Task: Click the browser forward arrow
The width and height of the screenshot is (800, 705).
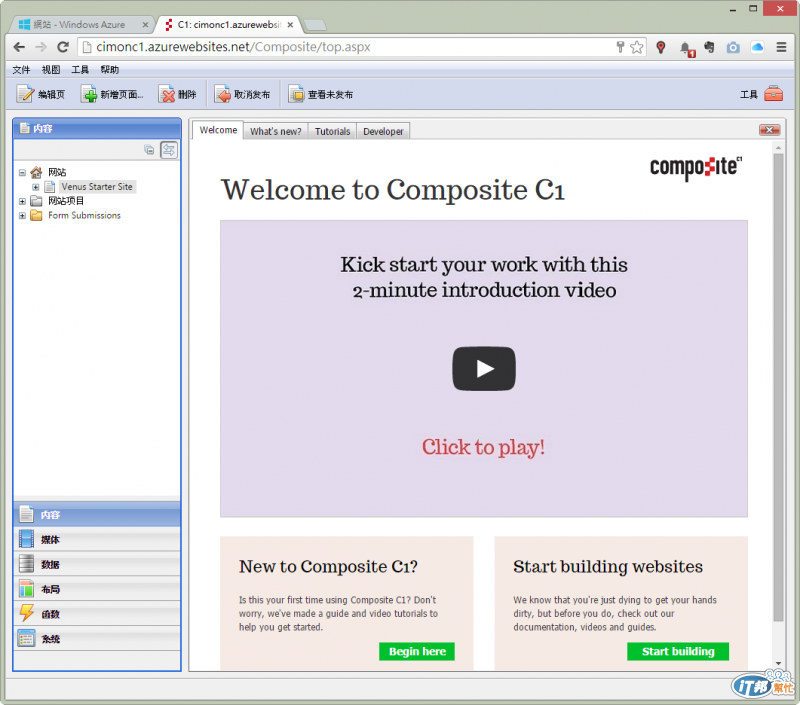Action: 41,47
